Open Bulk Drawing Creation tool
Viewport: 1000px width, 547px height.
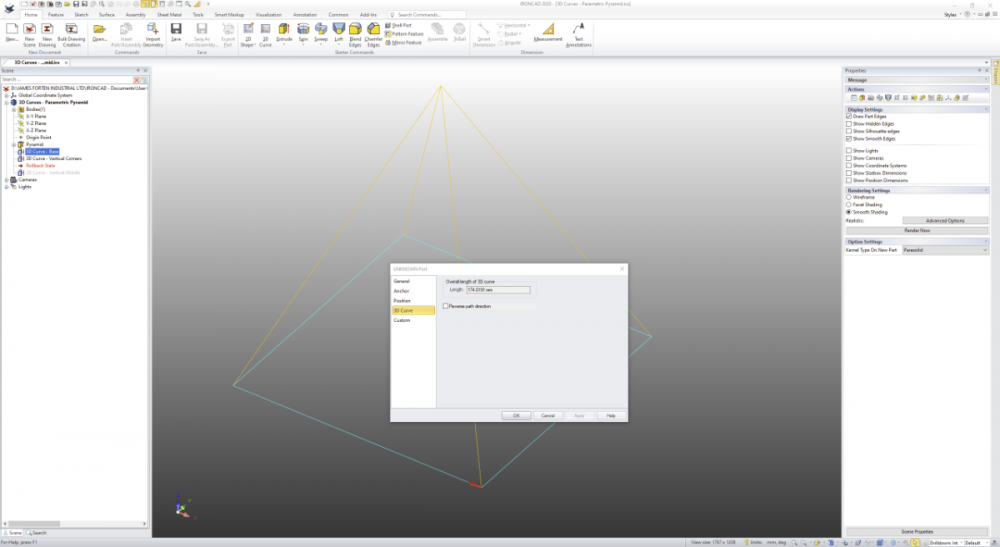[71, 34]
